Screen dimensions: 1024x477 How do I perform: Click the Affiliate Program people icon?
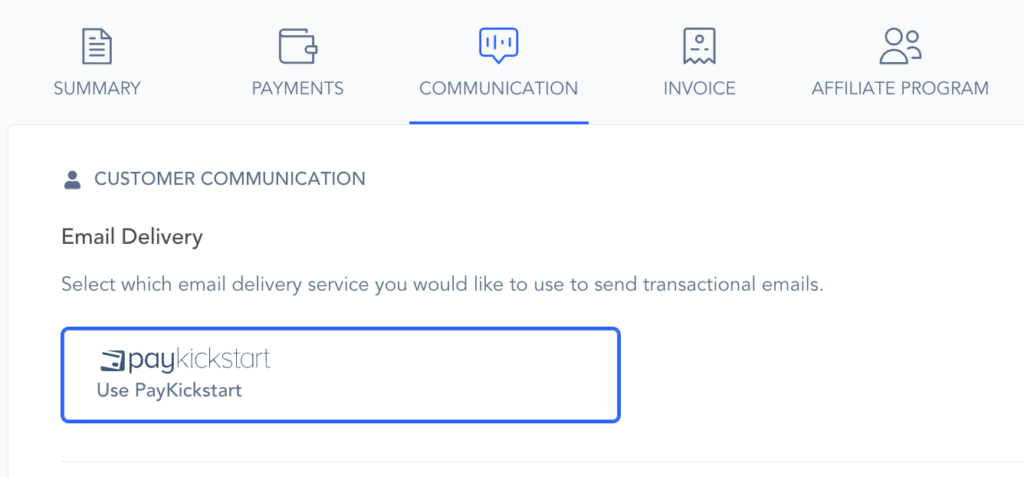[x=900, y=45]
